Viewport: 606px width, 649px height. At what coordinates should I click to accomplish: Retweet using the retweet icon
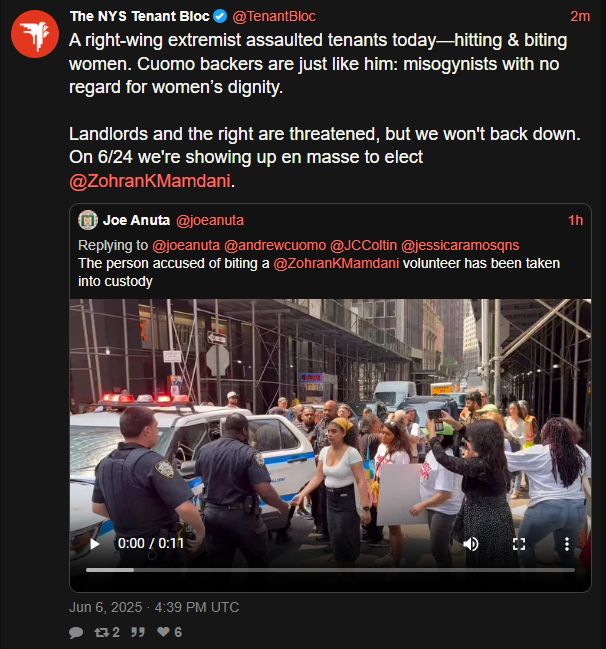coord(102,632)
